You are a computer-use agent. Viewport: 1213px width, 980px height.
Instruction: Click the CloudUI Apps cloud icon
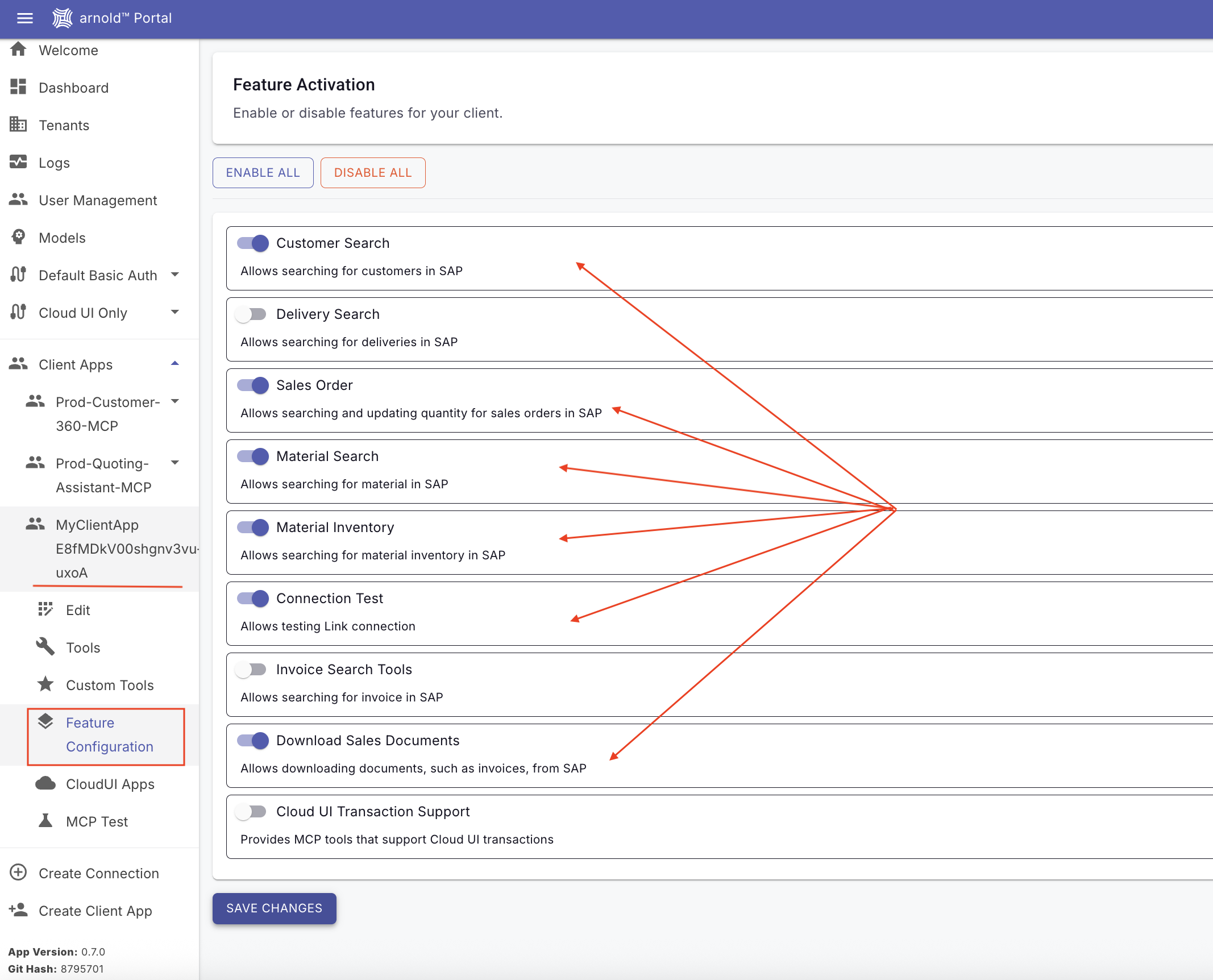[45, 783]
